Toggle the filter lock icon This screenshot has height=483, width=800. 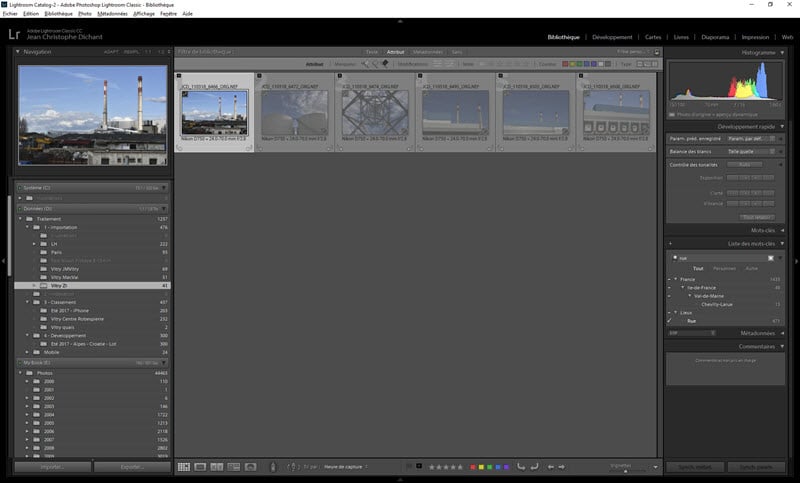[x=657, y=52]
